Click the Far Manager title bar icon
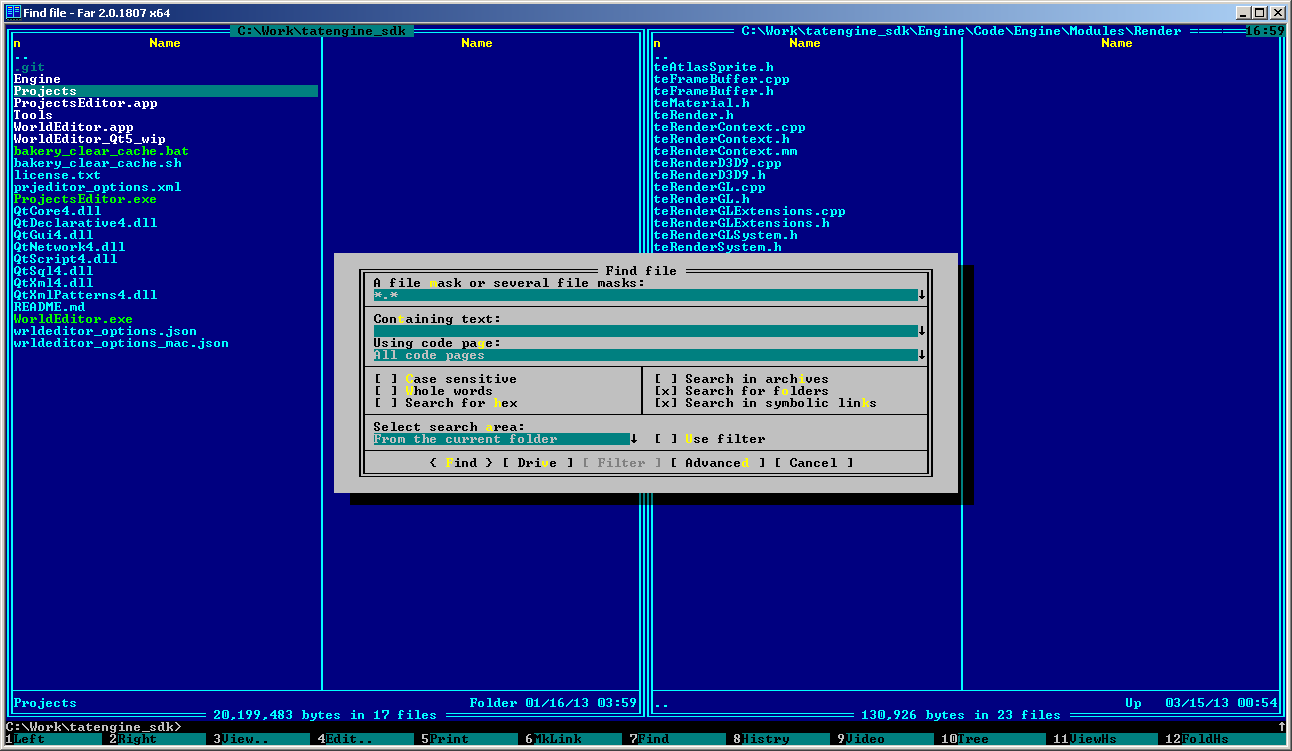 (13, 12)
